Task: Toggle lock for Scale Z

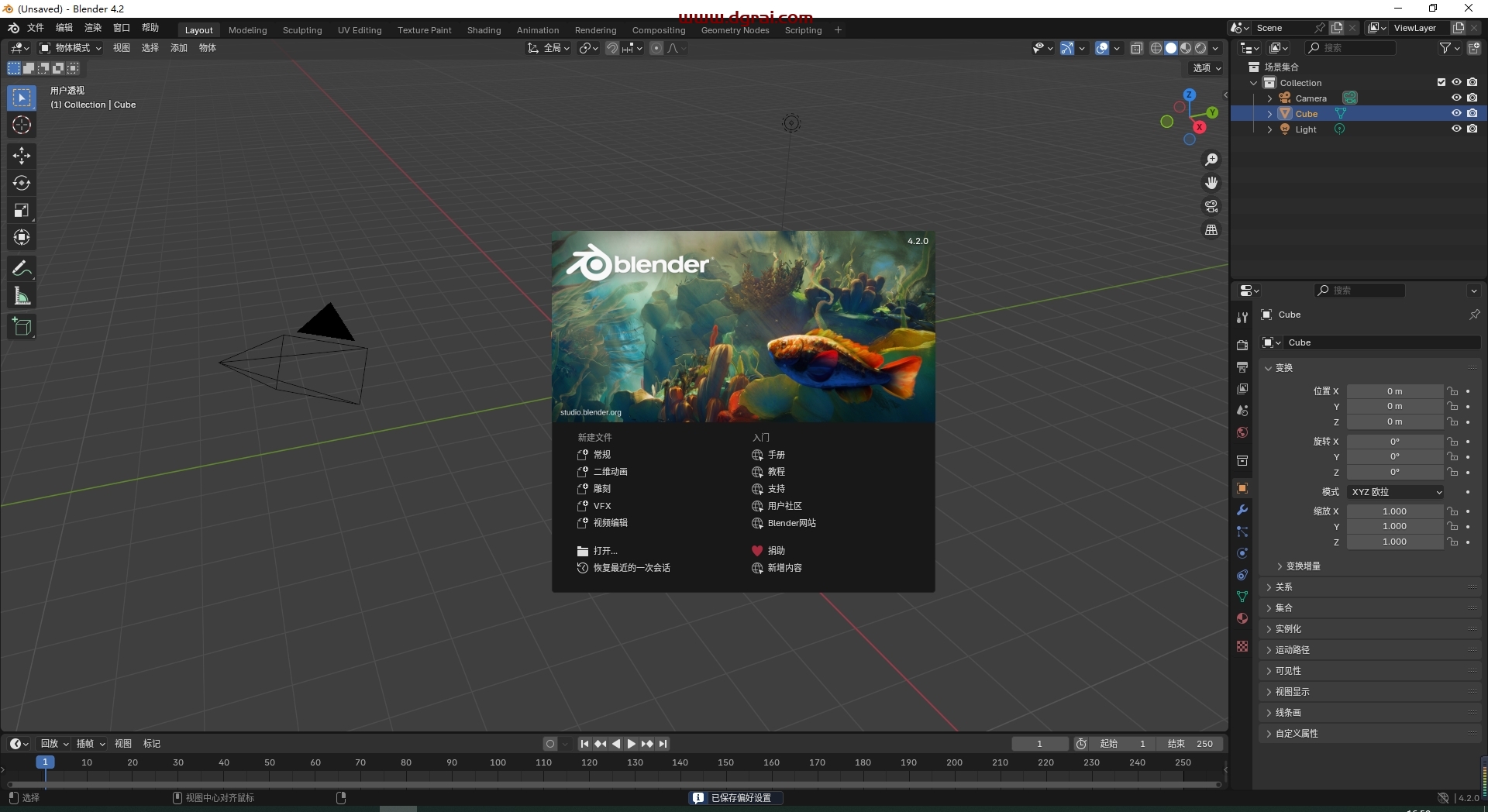Action: pyautogui.click(x=1452, y=542)
